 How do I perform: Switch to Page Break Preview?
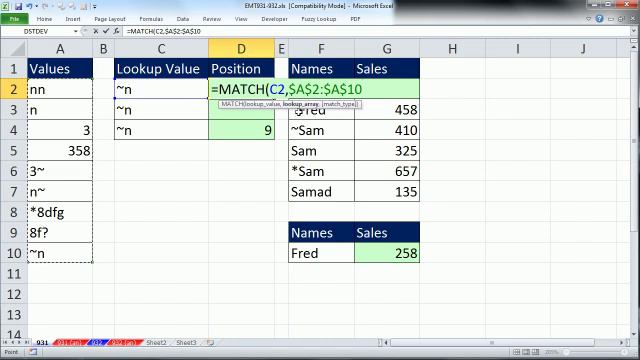coord(535,352)
